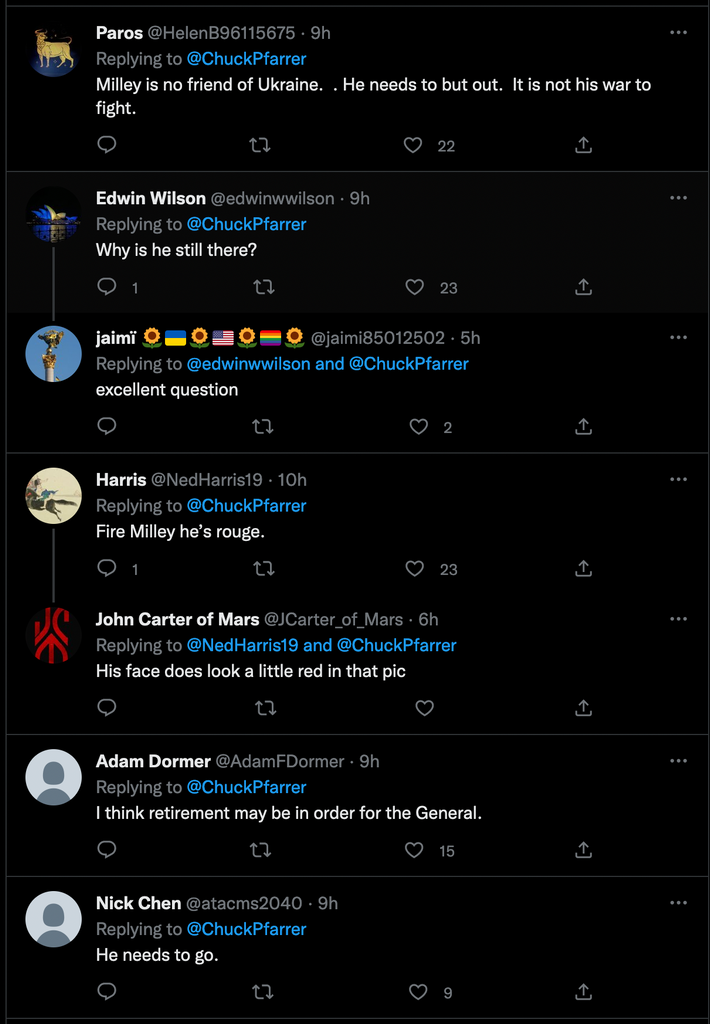Open Adam Dormer's profile name

pyautogui.click(x=153, y=761)
